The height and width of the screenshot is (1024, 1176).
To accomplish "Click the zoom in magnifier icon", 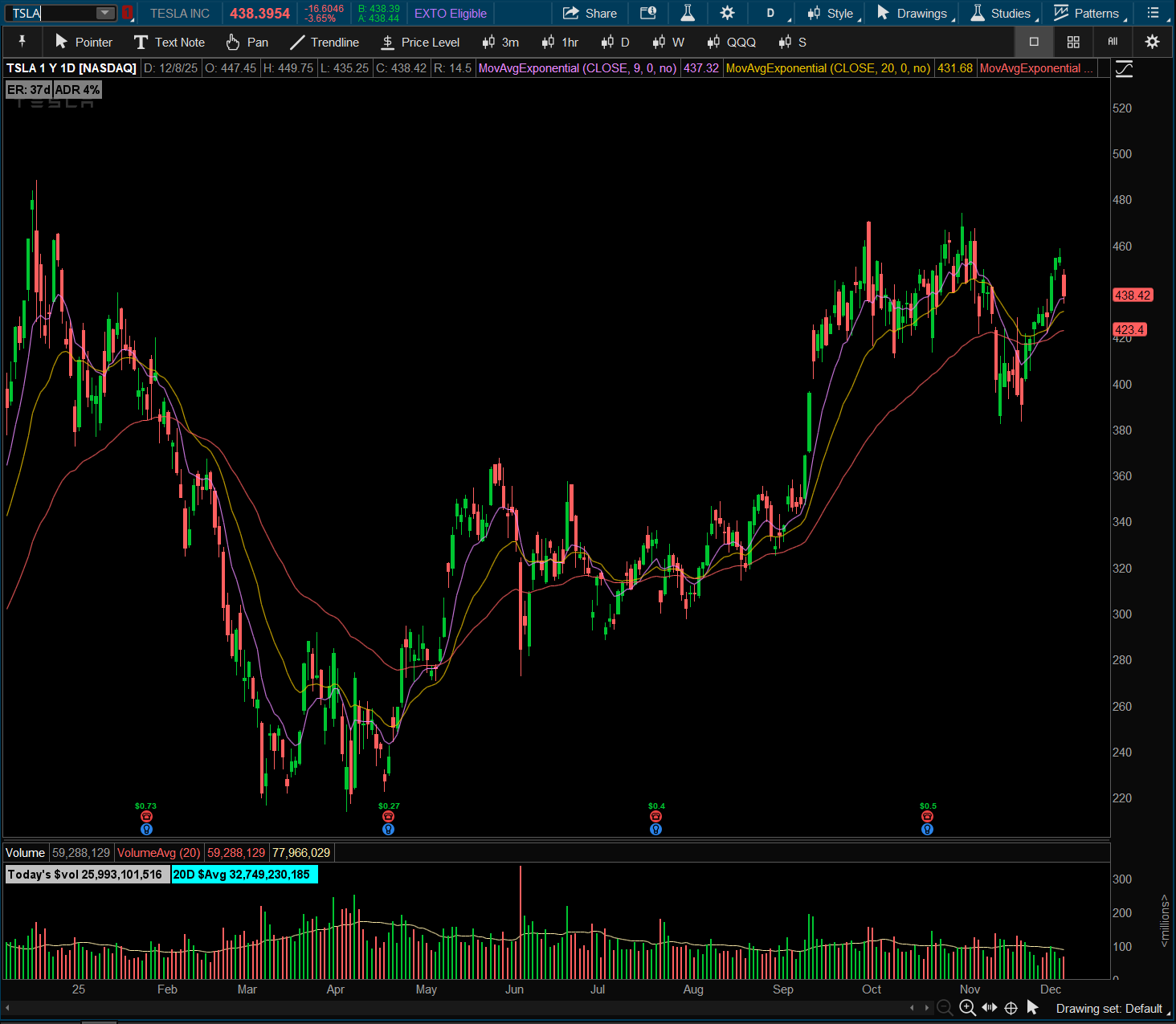I will (968, 1008).
